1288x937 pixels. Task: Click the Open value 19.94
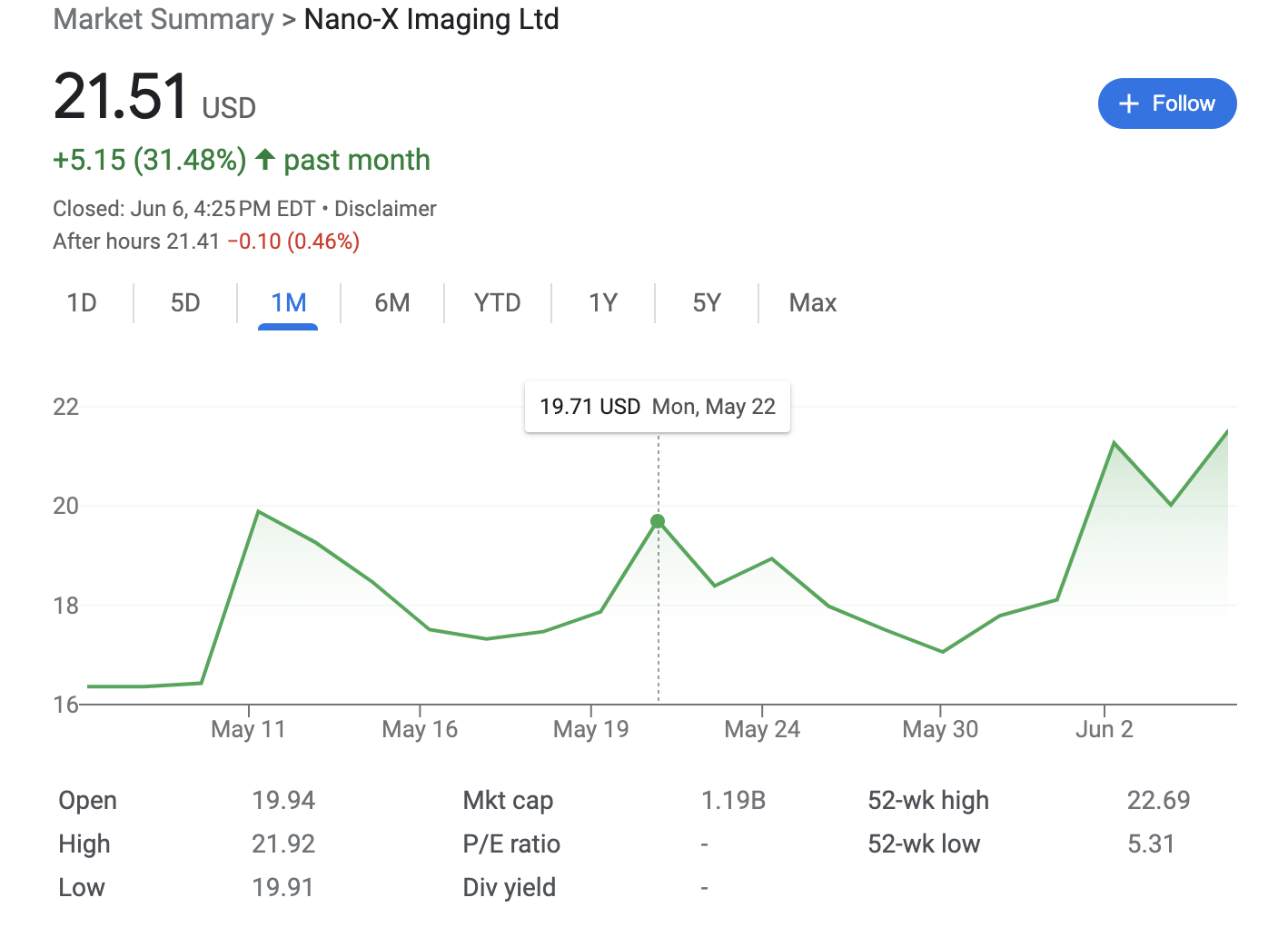pyautogui.click(x=283, y=800)
